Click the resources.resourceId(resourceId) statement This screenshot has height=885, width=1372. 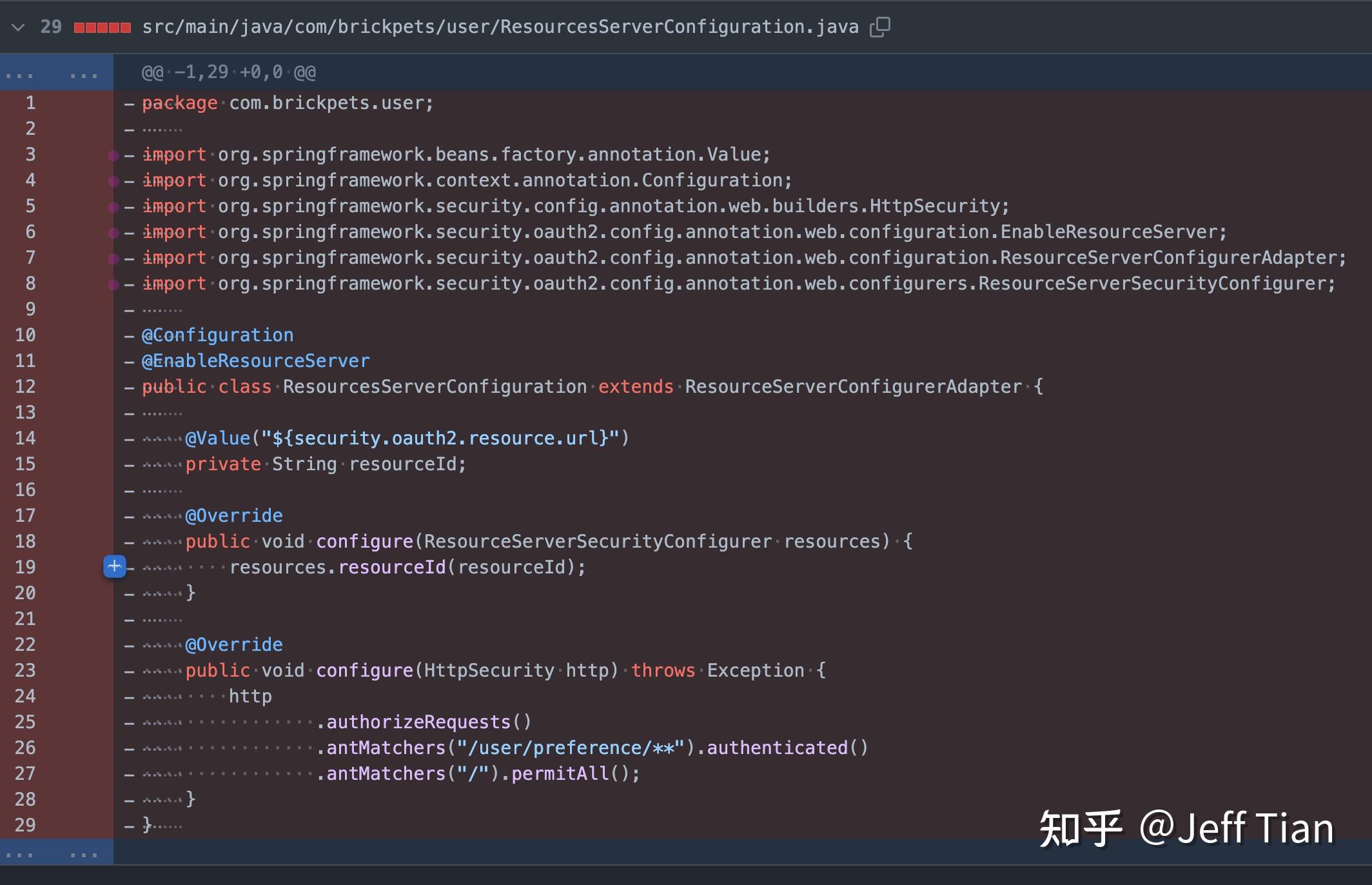click(407, 568)
